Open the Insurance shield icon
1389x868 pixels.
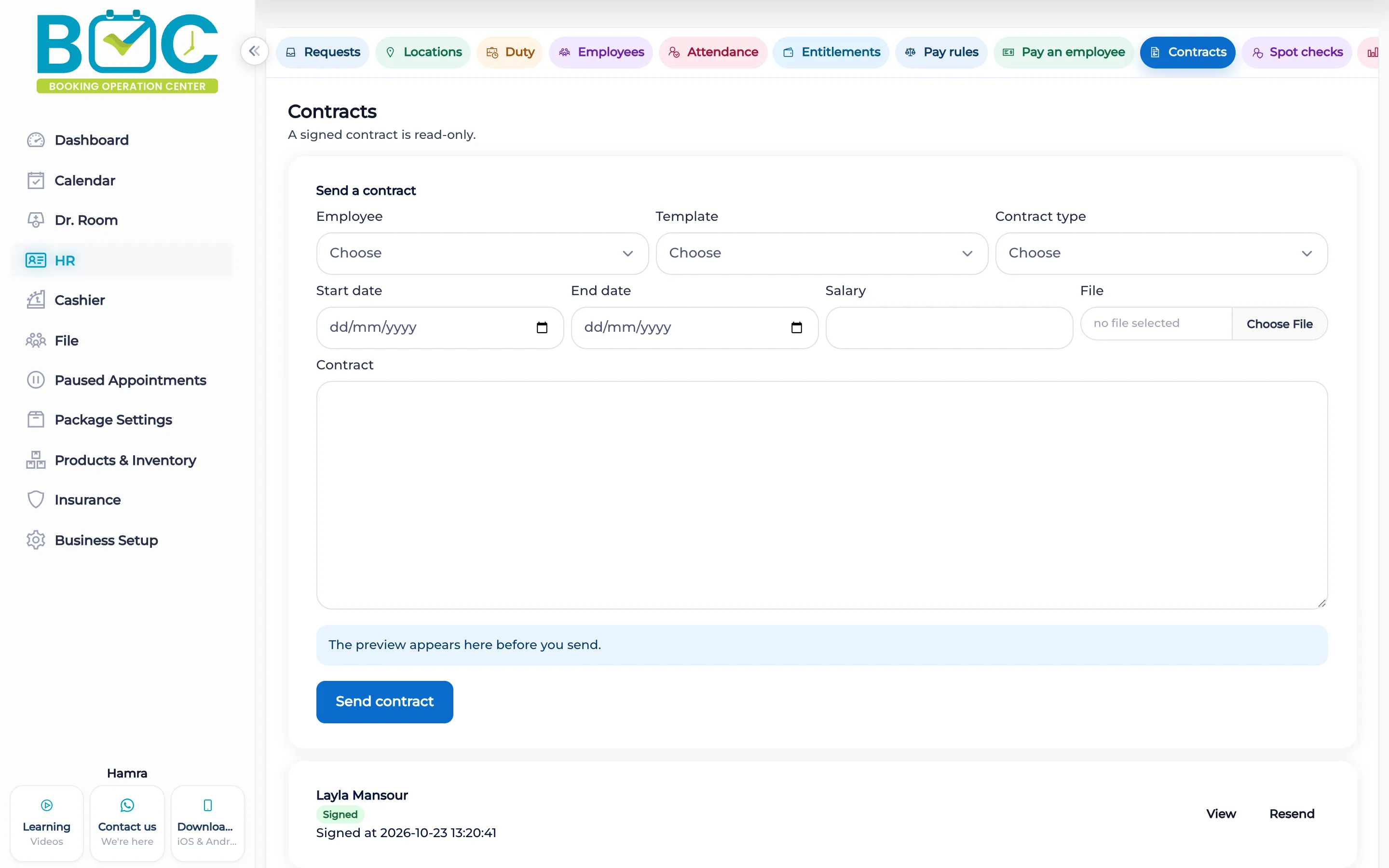click(36, 500)
